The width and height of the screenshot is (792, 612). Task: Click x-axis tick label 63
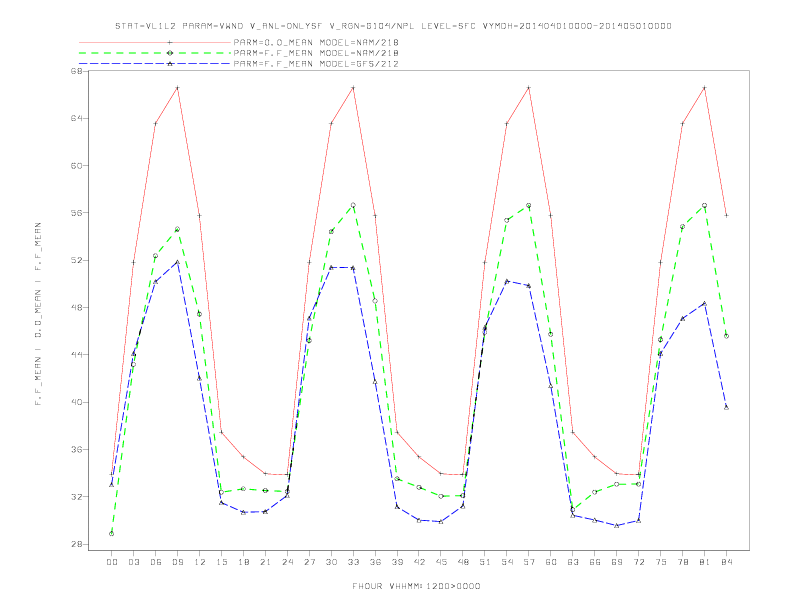pyautogui.click(x=573, y=562)
